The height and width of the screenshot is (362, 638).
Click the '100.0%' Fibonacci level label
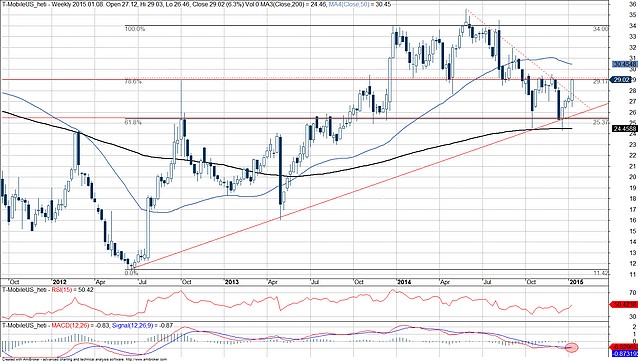point(134,29)
